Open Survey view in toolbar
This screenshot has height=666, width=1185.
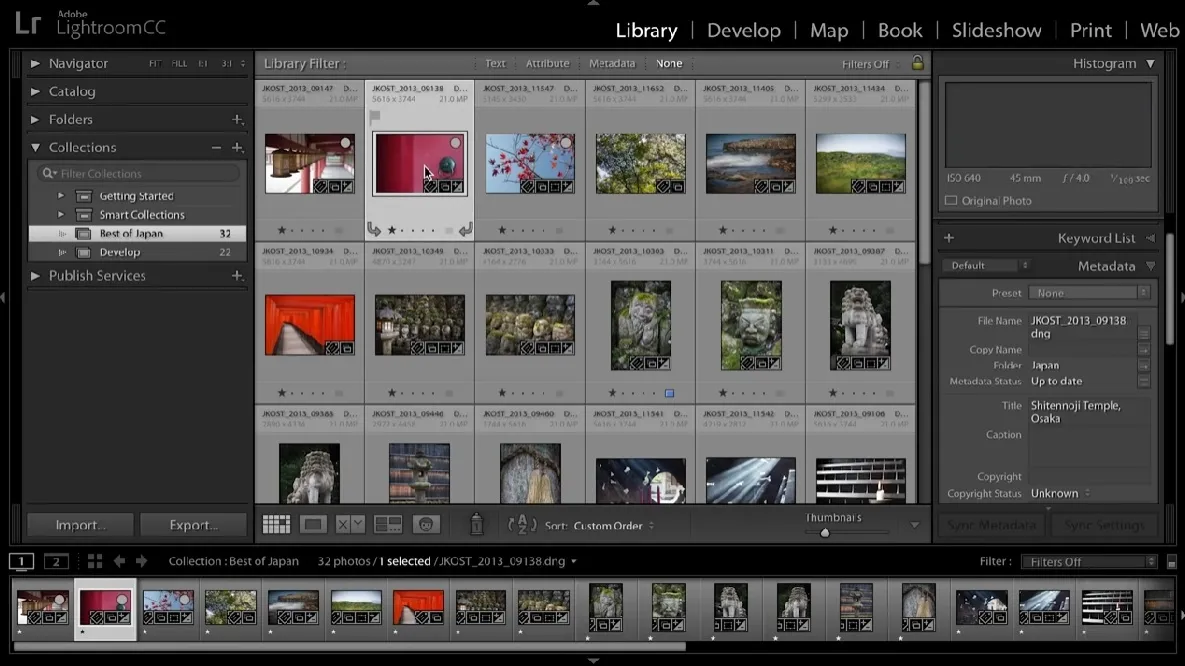(388, 525)
